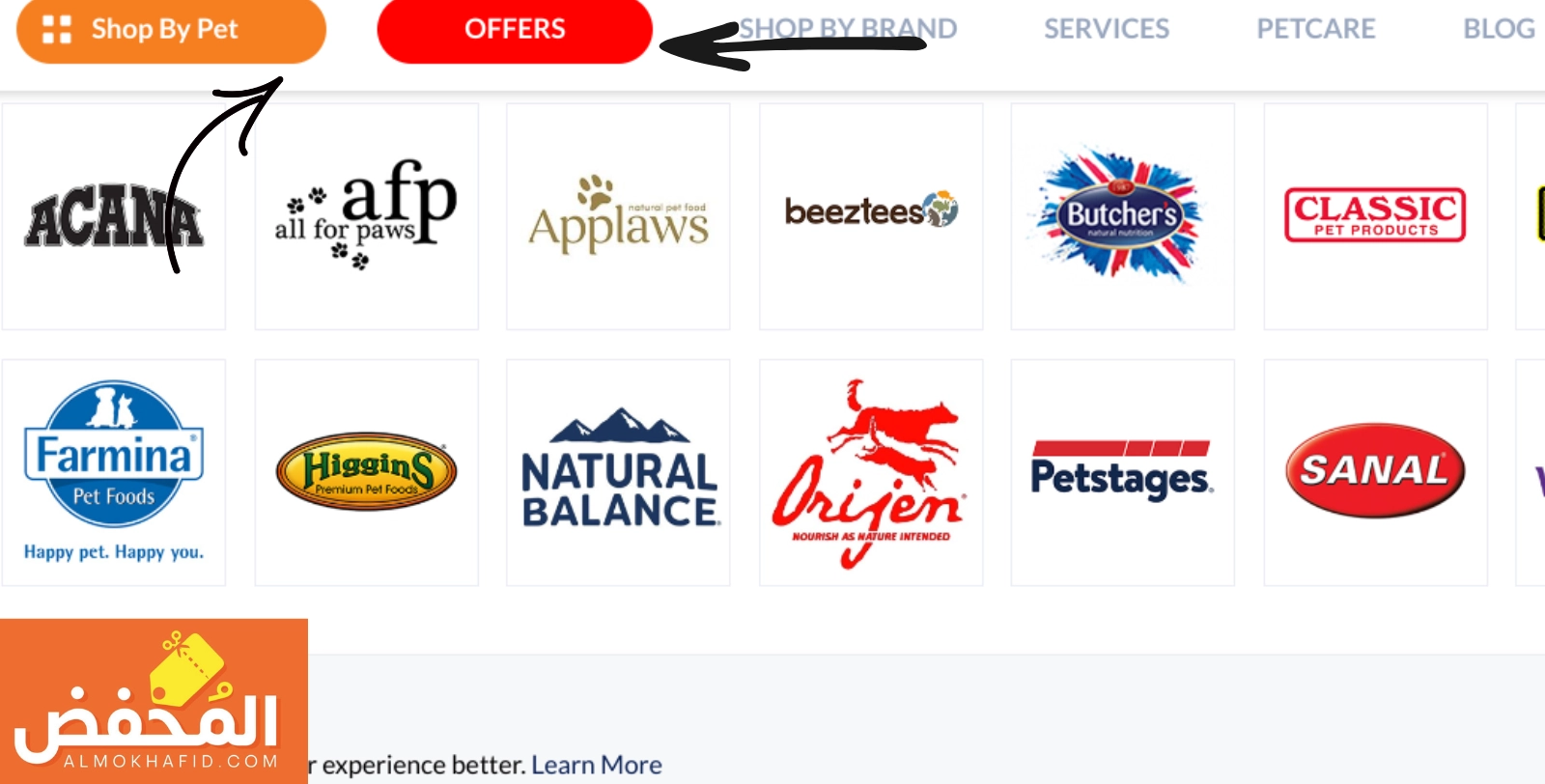Choose the Petstages brand tile
The width and height of the screenshot is (1545, 784).
pyautogui.click(x=1122, y=473)
